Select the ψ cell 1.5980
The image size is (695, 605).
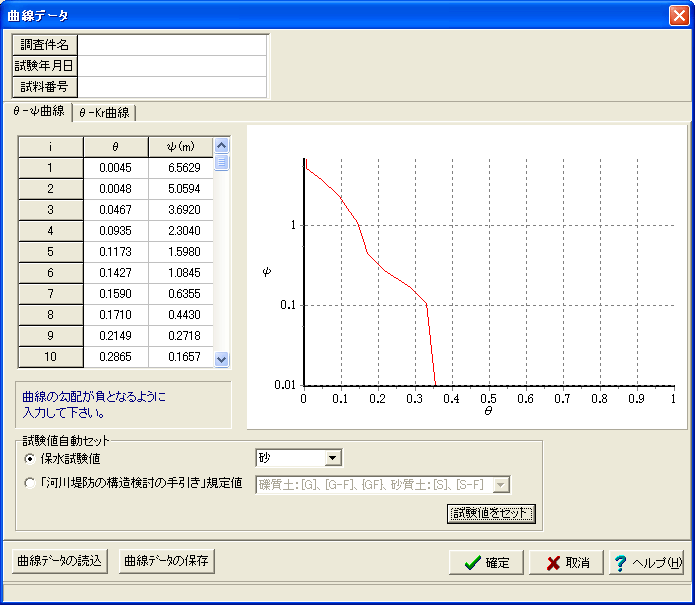(181, 252)
